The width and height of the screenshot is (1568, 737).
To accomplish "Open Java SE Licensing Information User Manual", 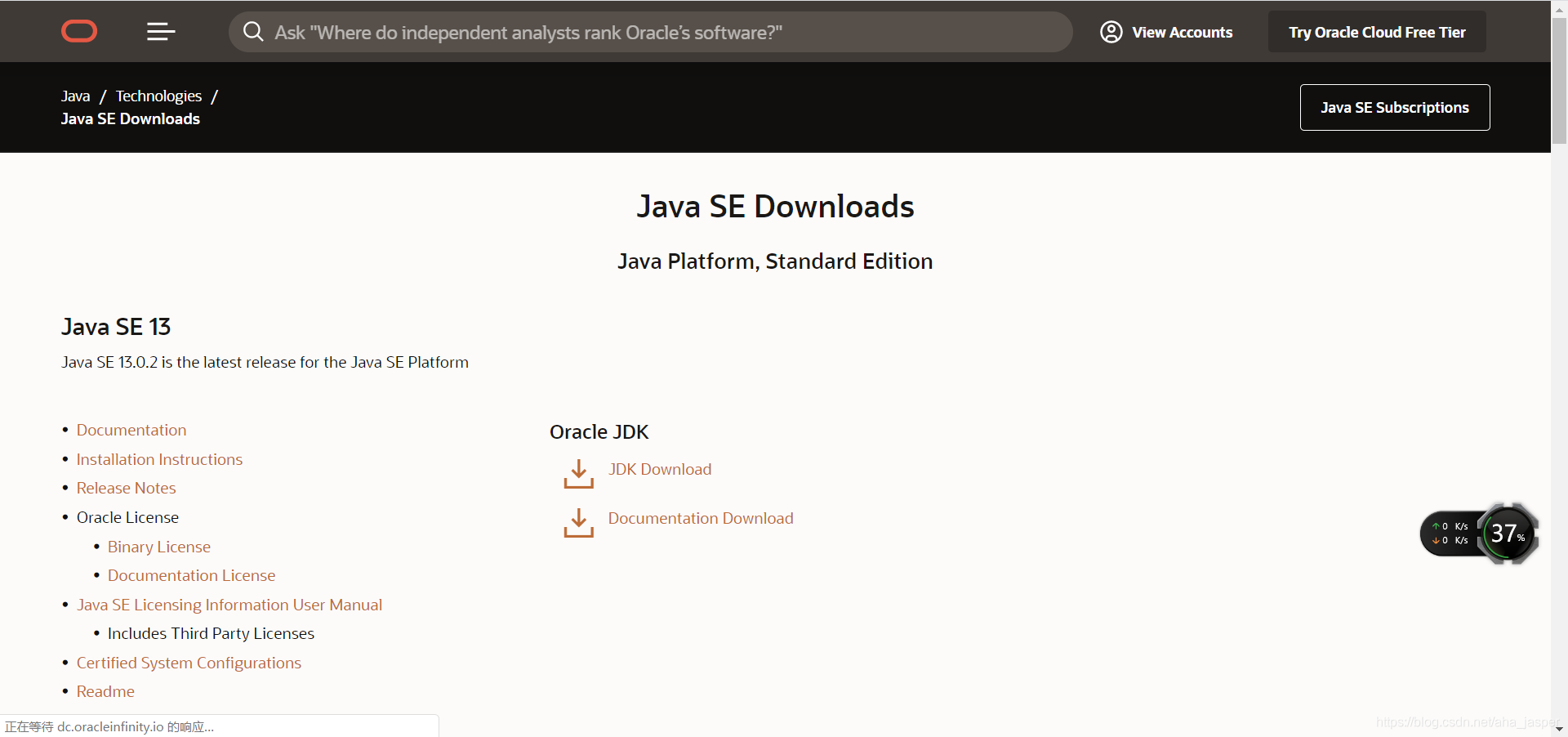I will click(x=229, y=605).
